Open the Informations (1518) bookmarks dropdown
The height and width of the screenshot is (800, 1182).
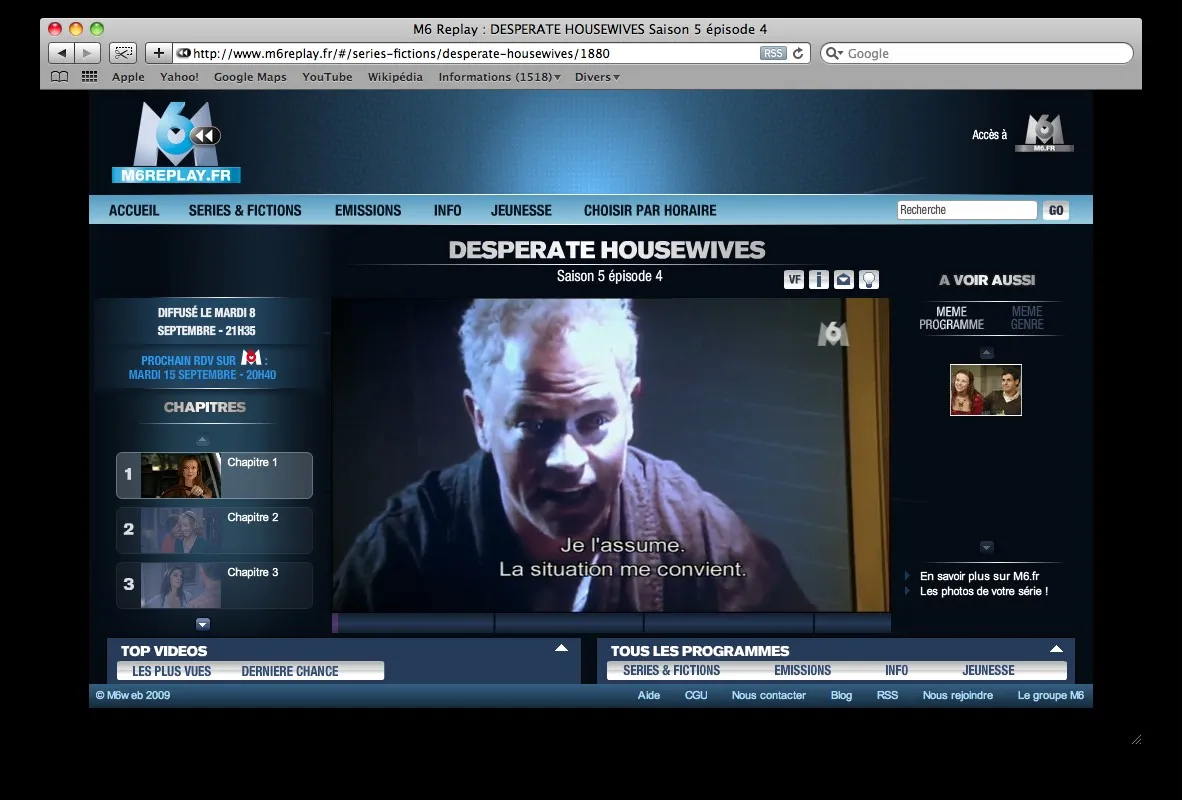tap(500, 77)
